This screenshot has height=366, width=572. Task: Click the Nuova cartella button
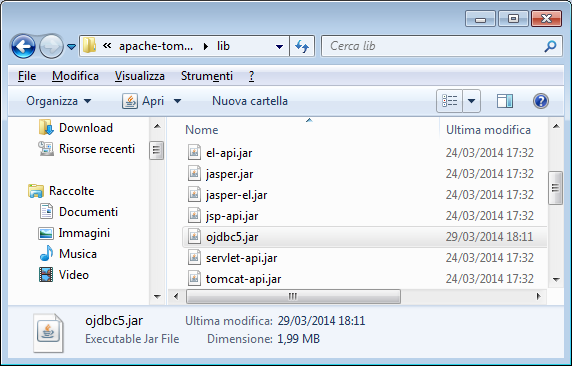click(x=250, y=101)
